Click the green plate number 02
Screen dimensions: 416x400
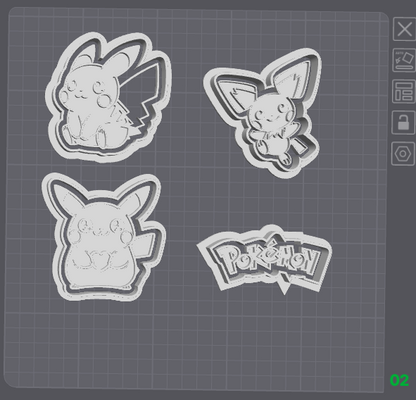click(x=399, y=380)
